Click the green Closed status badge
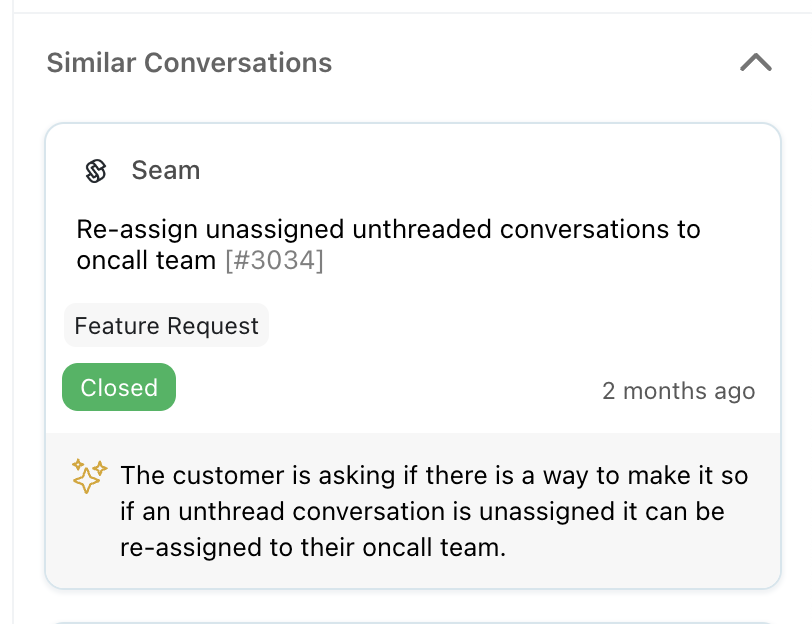Viewport: 812px width, 624px height. click(119, 387)
